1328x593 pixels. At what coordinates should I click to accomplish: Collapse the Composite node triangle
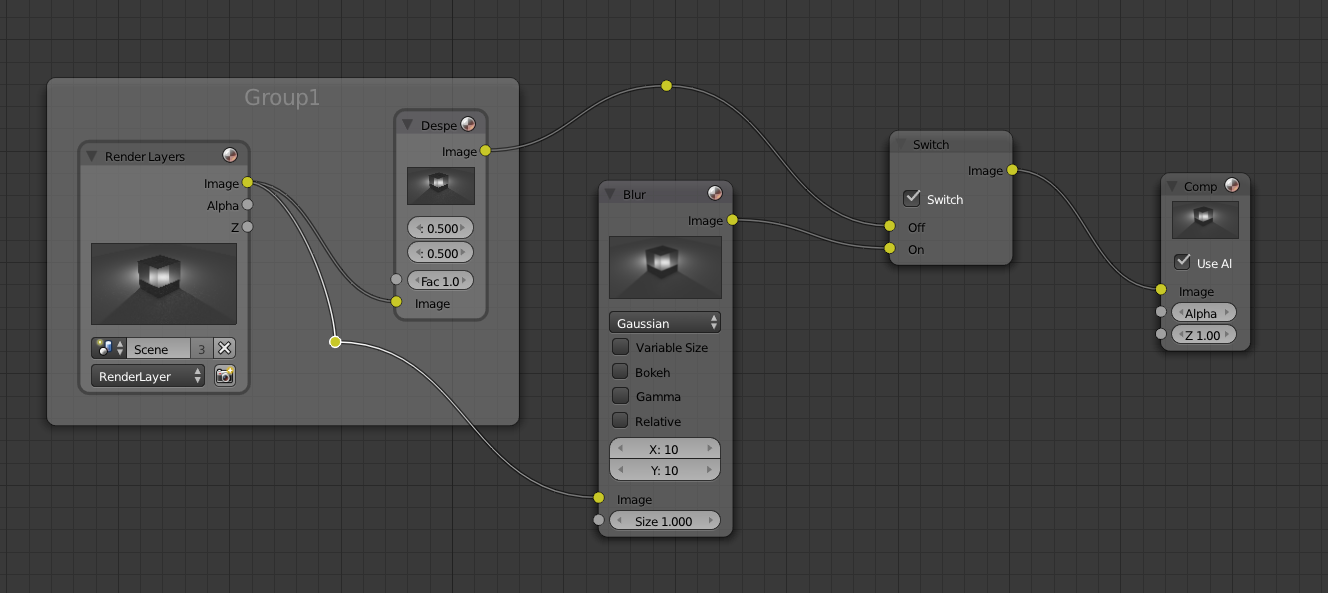(x=1172, y=186)
